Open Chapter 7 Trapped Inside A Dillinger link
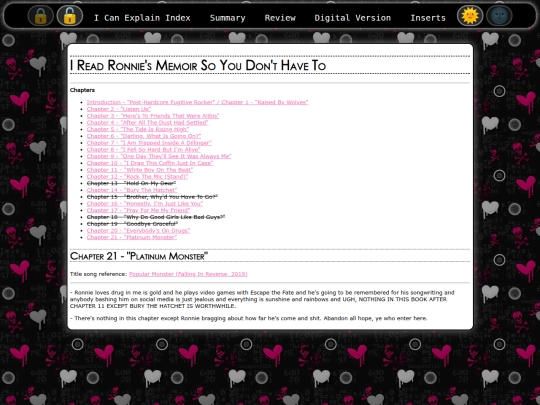This screenshot has height=405, width=540. pos(149,143)
